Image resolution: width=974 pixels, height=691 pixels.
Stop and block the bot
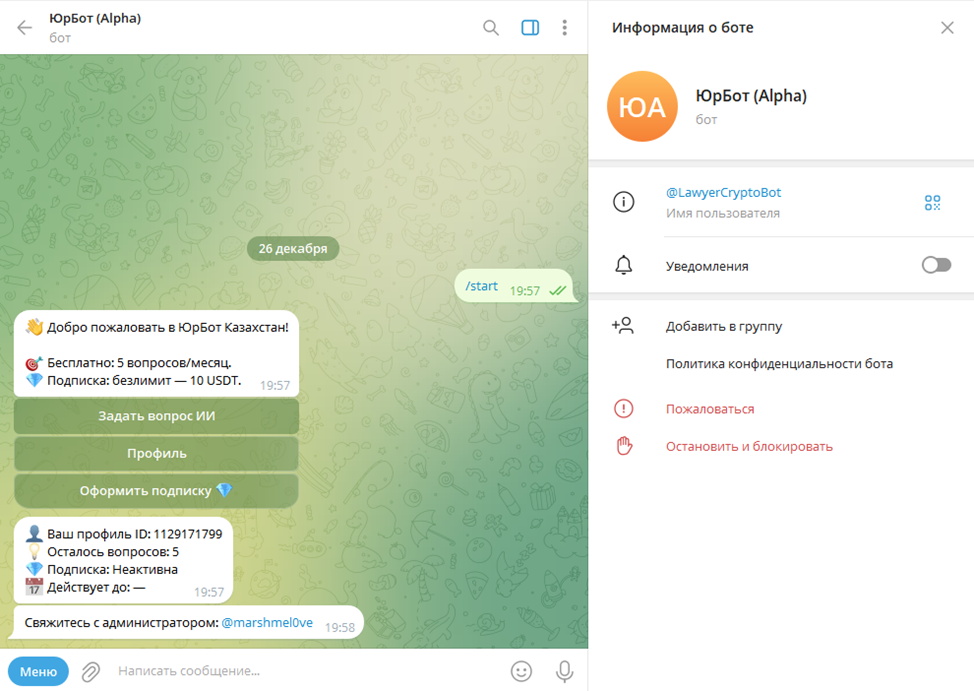749,446
